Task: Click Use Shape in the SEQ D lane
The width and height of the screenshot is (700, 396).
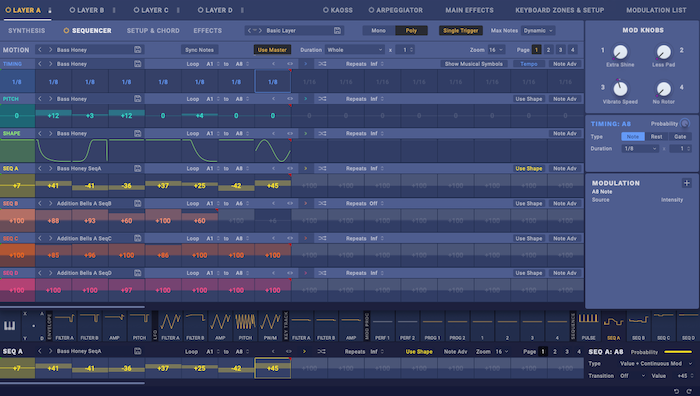Action: (x=529, y=273)
